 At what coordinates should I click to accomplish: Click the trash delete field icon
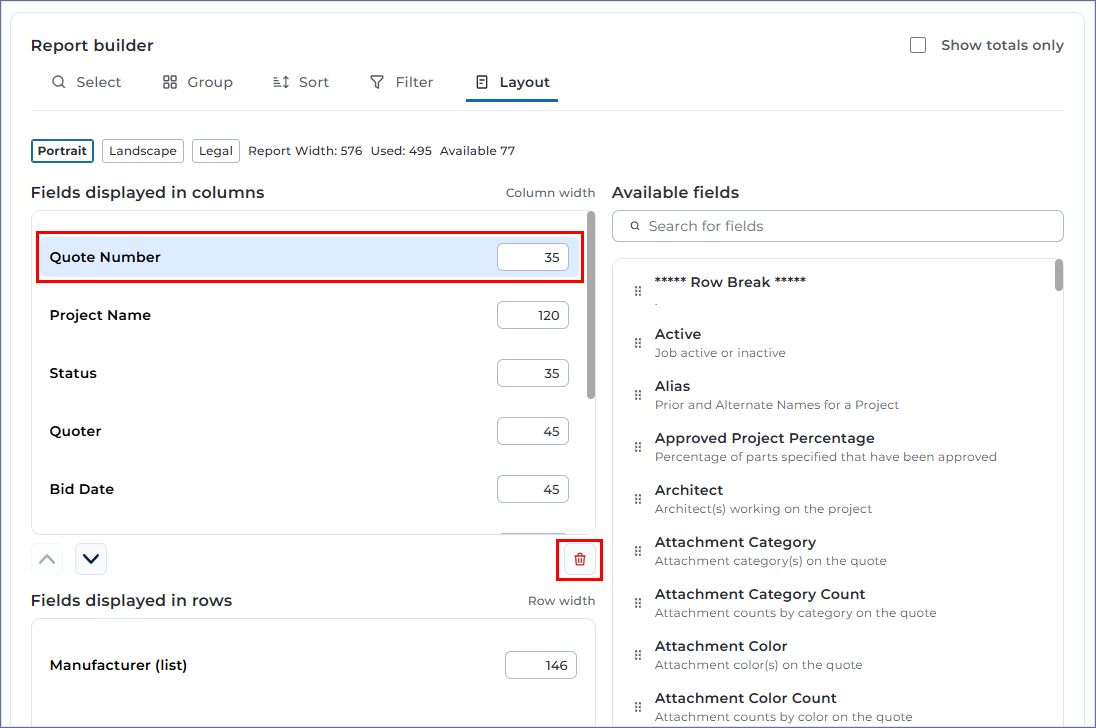click(579, 559)
